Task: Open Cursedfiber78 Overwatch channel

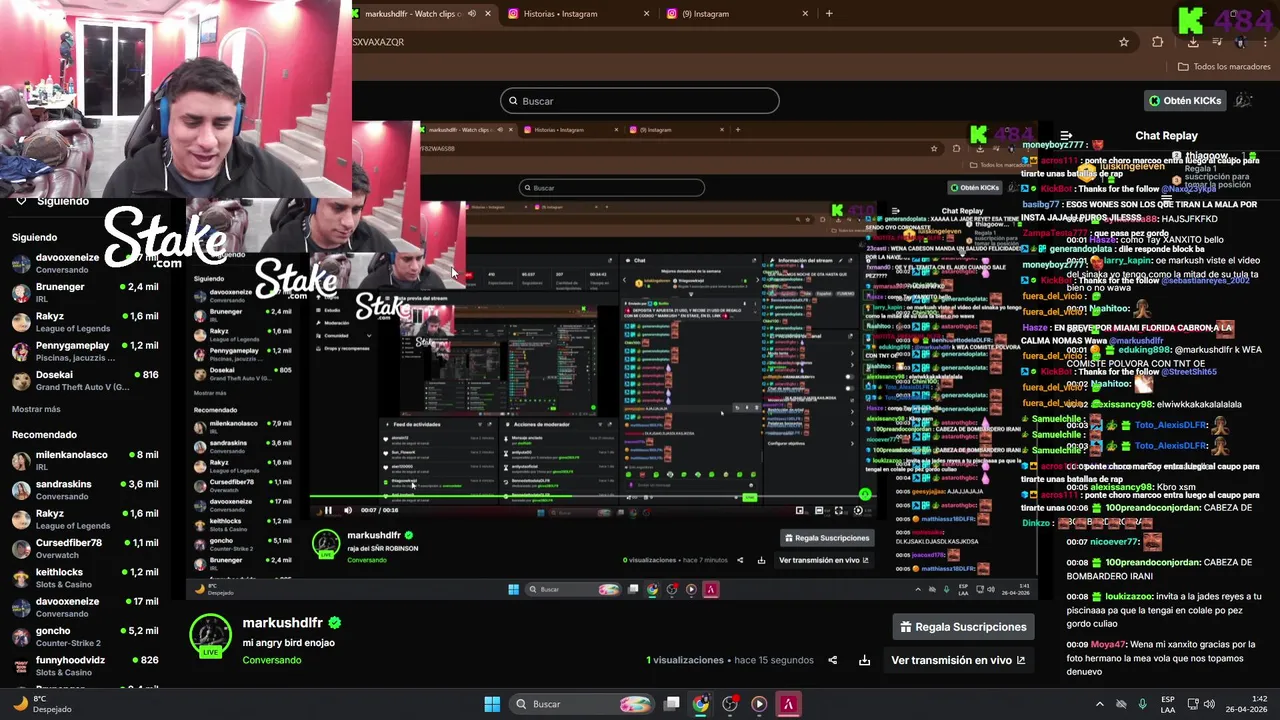Action: pyautogui.click(x=85, y=549)
